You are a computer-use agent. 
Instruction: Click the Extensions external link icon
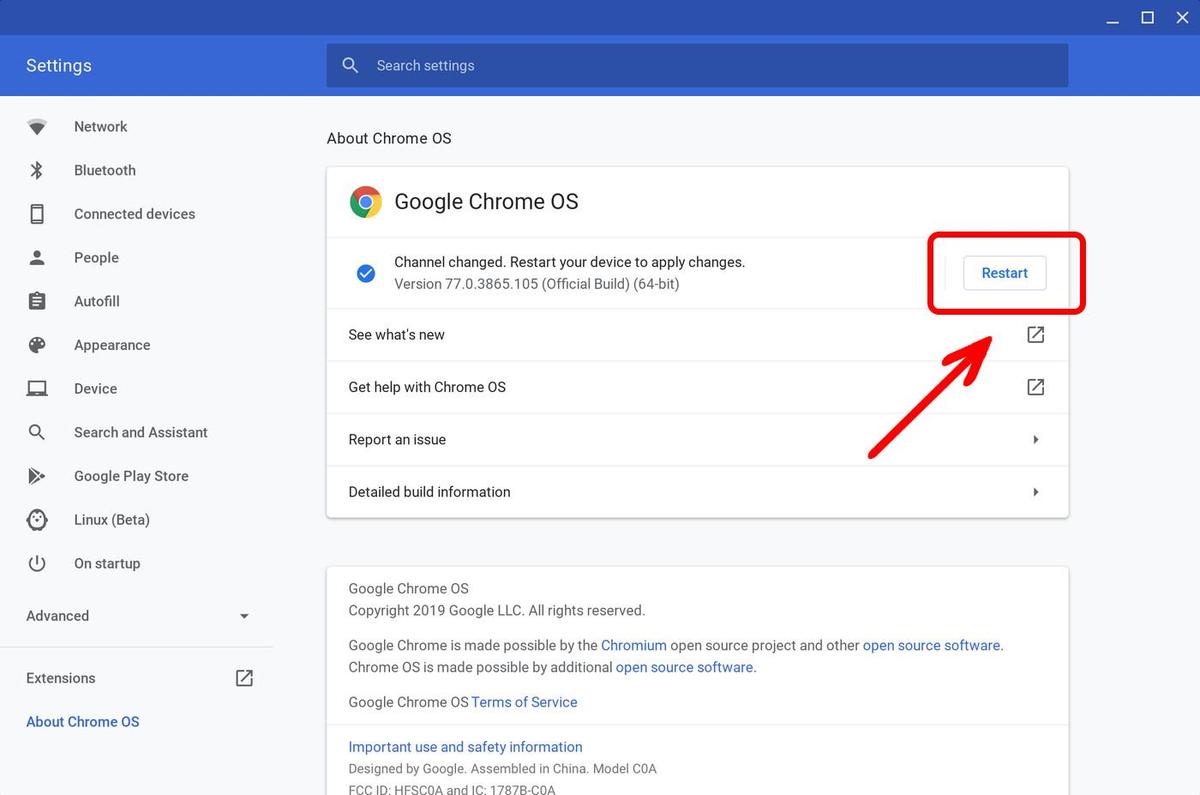pos(244,678)
